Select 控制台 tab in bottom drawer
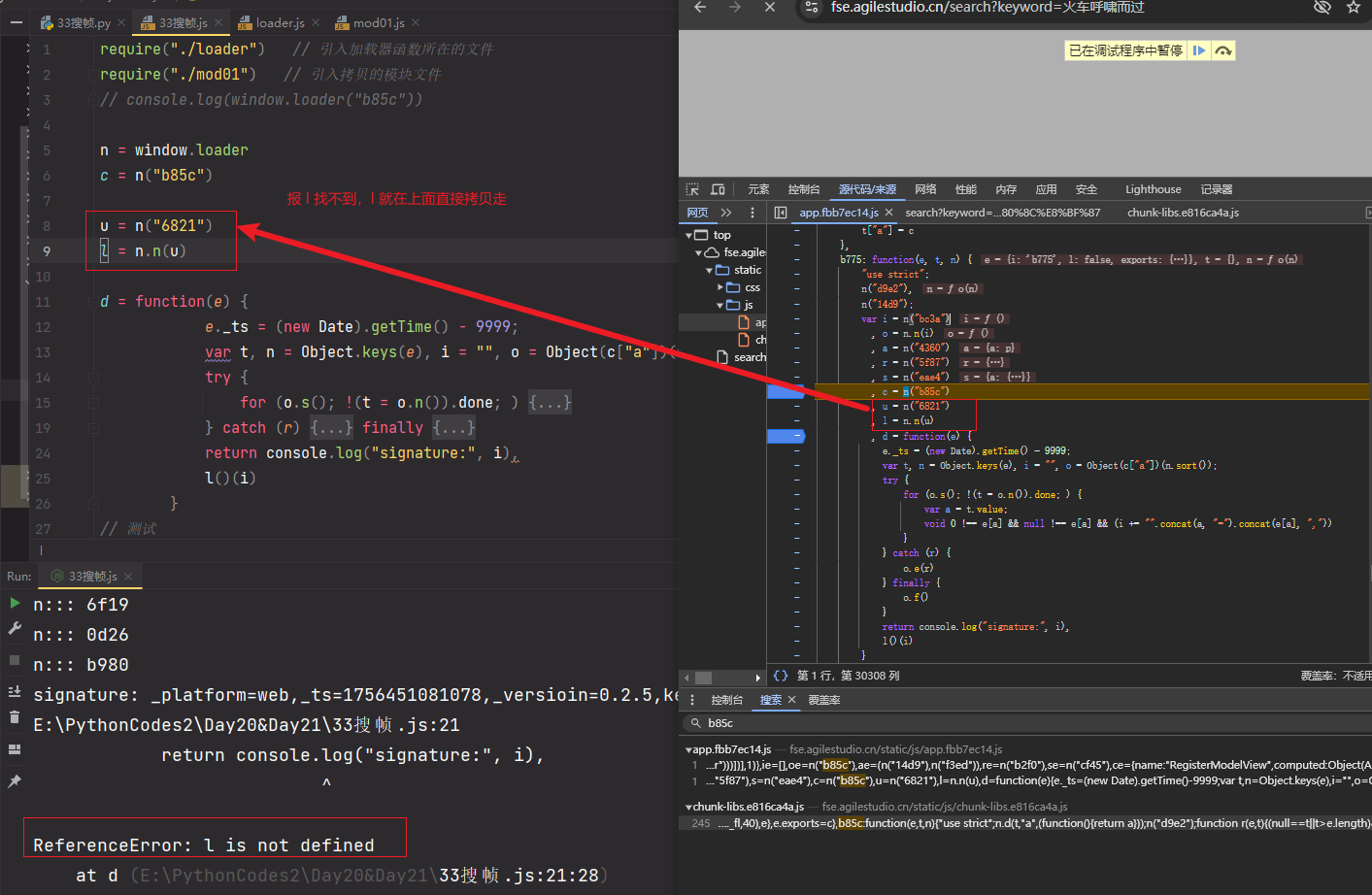 coord(726,700)
